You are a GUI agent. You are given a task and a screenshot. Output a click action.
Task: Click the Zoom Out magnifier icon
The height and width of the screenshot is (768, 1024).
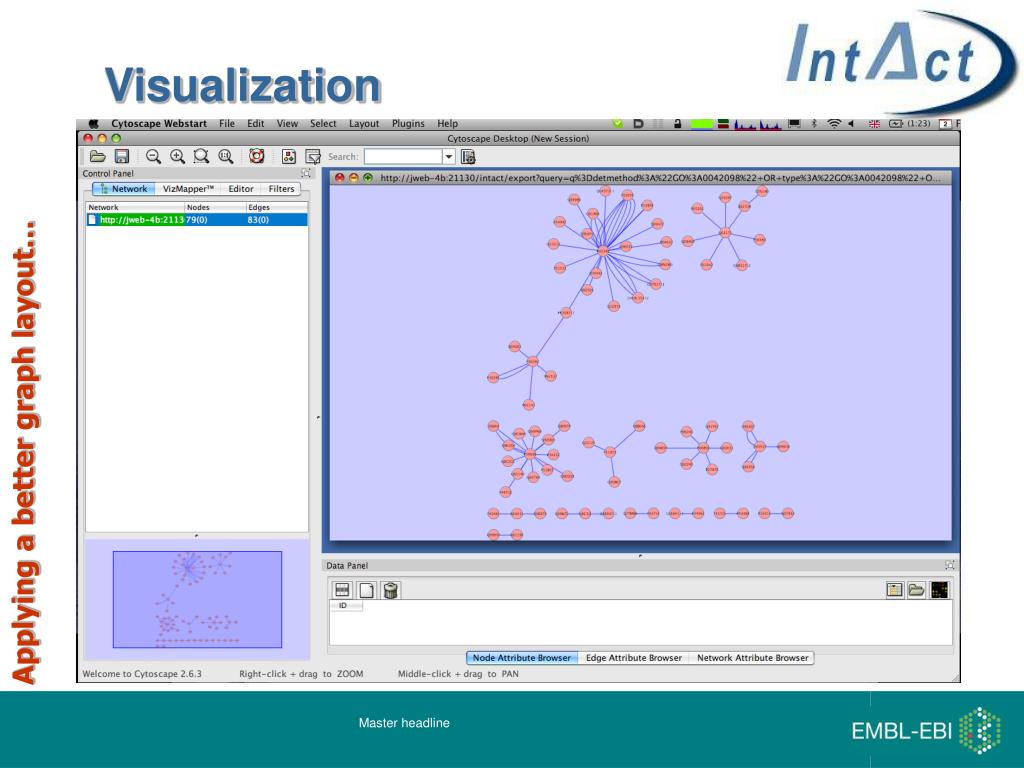pos(153,157)
